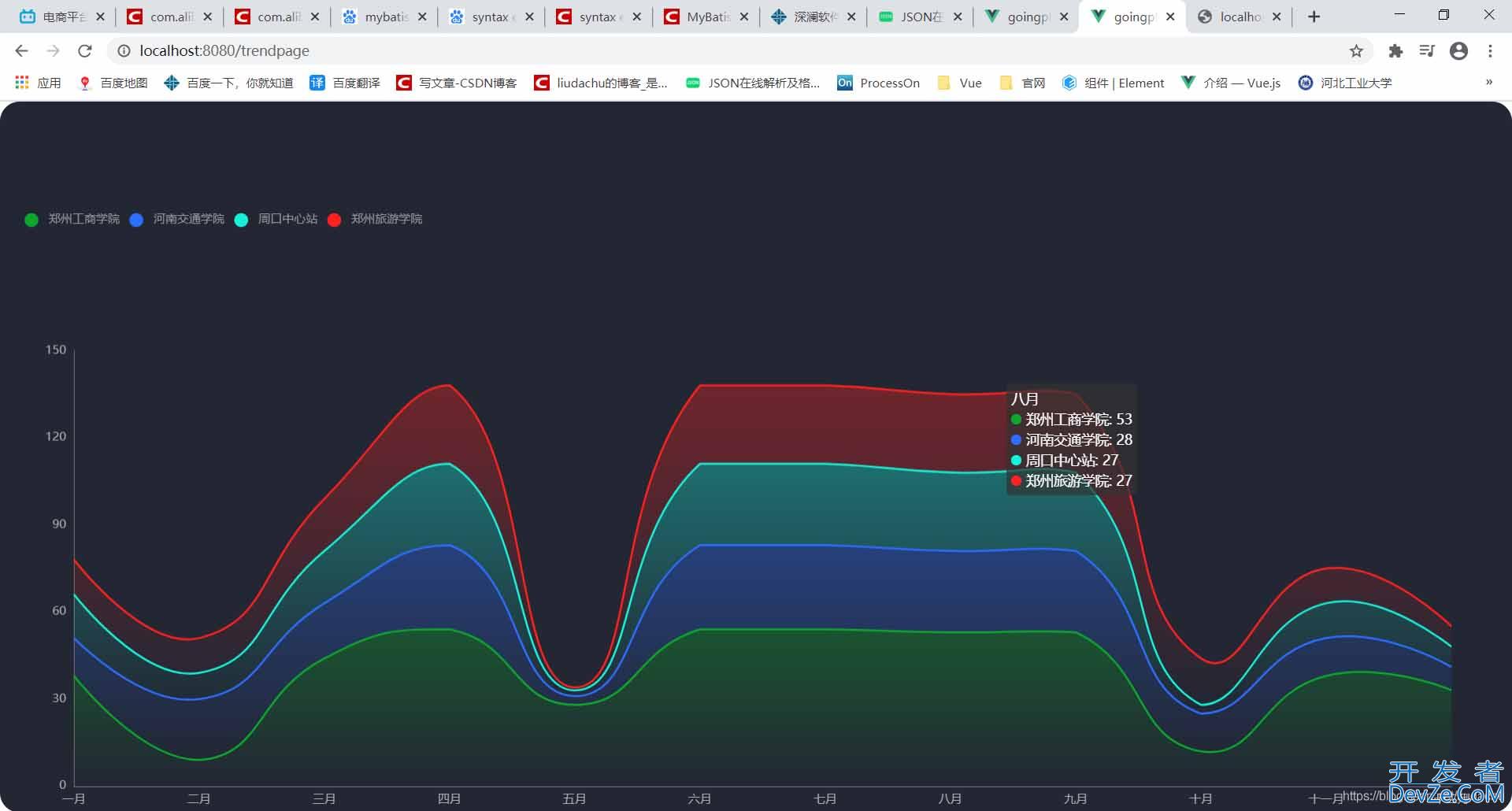The height and width of the screenshot is (811, 1512).
Task: Toggle 郑州工商学院 series in the legend
Action: tap(73, 219)
